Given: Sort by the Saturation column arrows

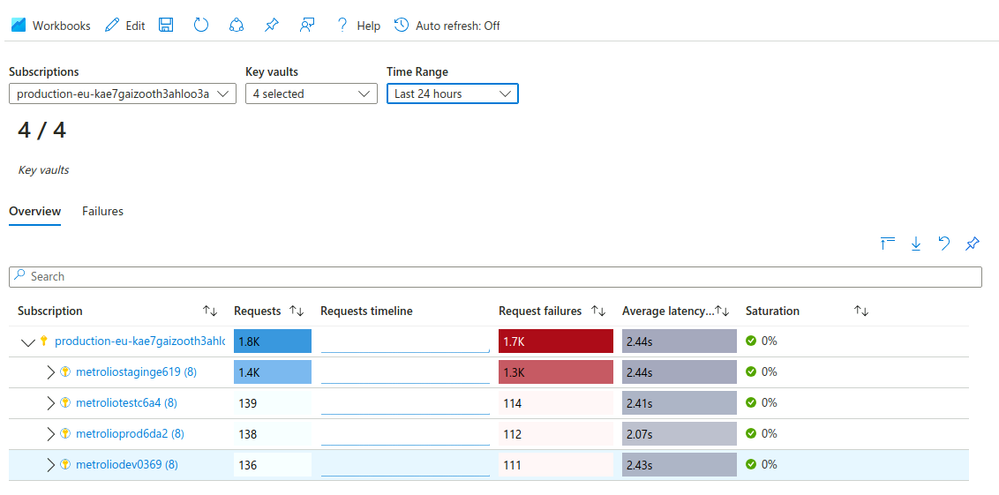Looking at the screenshot, I should coord(861,311).
